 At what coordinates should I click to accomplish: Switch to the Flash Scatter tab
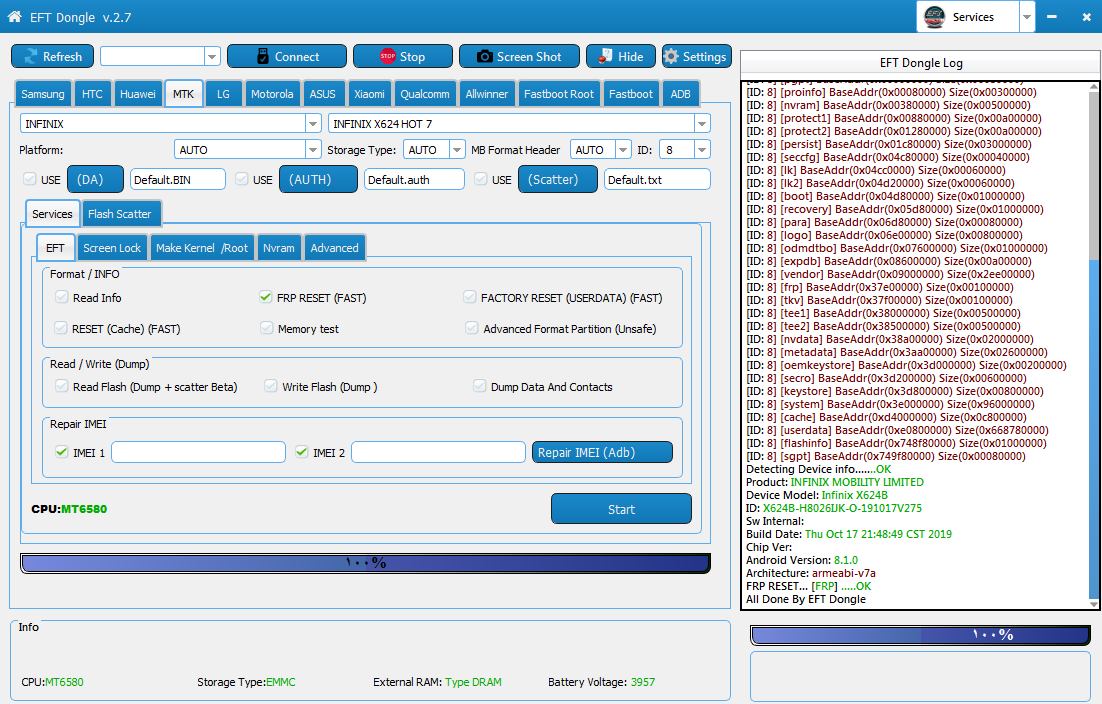[x=120, y=214]
